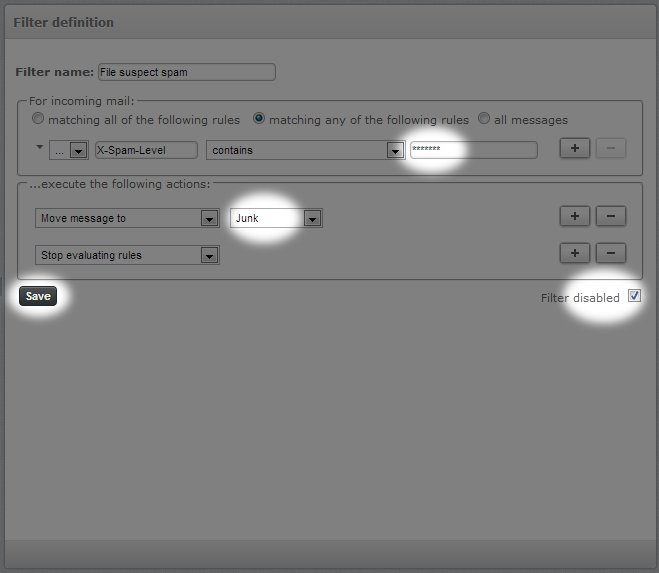Open the header selector dropdown showing "..."
659x573 pixels.
pos(68,150)
